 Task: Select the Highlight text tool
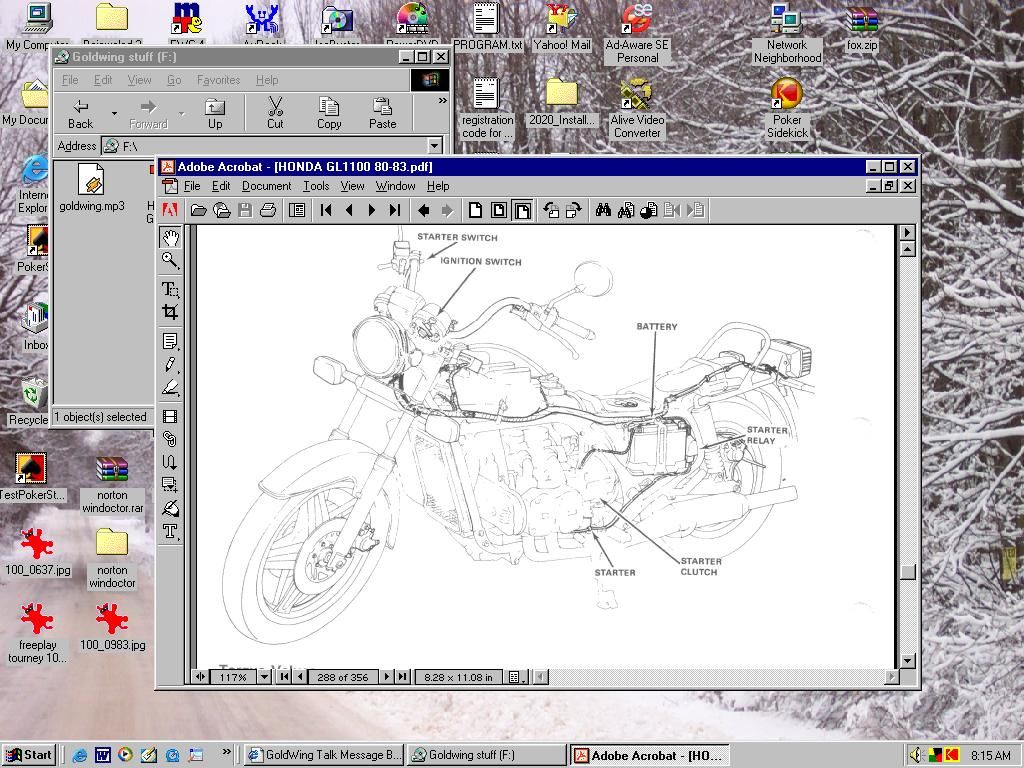tap(170, 387)
